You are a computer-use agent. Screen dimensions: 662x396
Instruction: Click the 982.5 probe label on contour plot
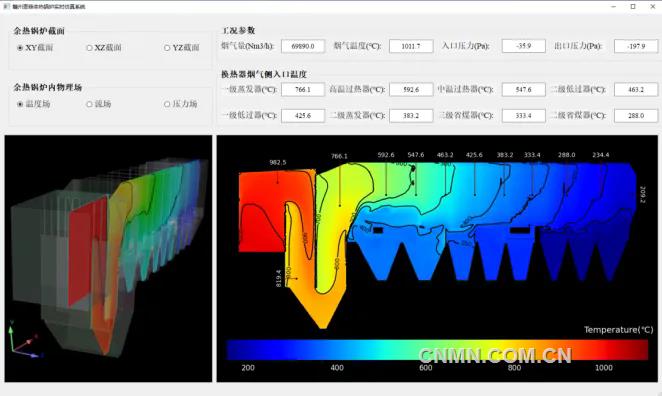coord(278,162)
